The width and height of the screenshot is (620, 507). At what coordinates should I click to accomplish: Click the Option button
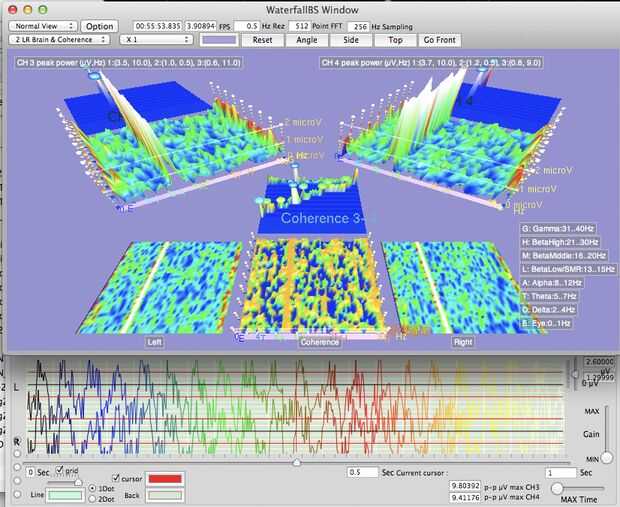[x=100, y=26]
